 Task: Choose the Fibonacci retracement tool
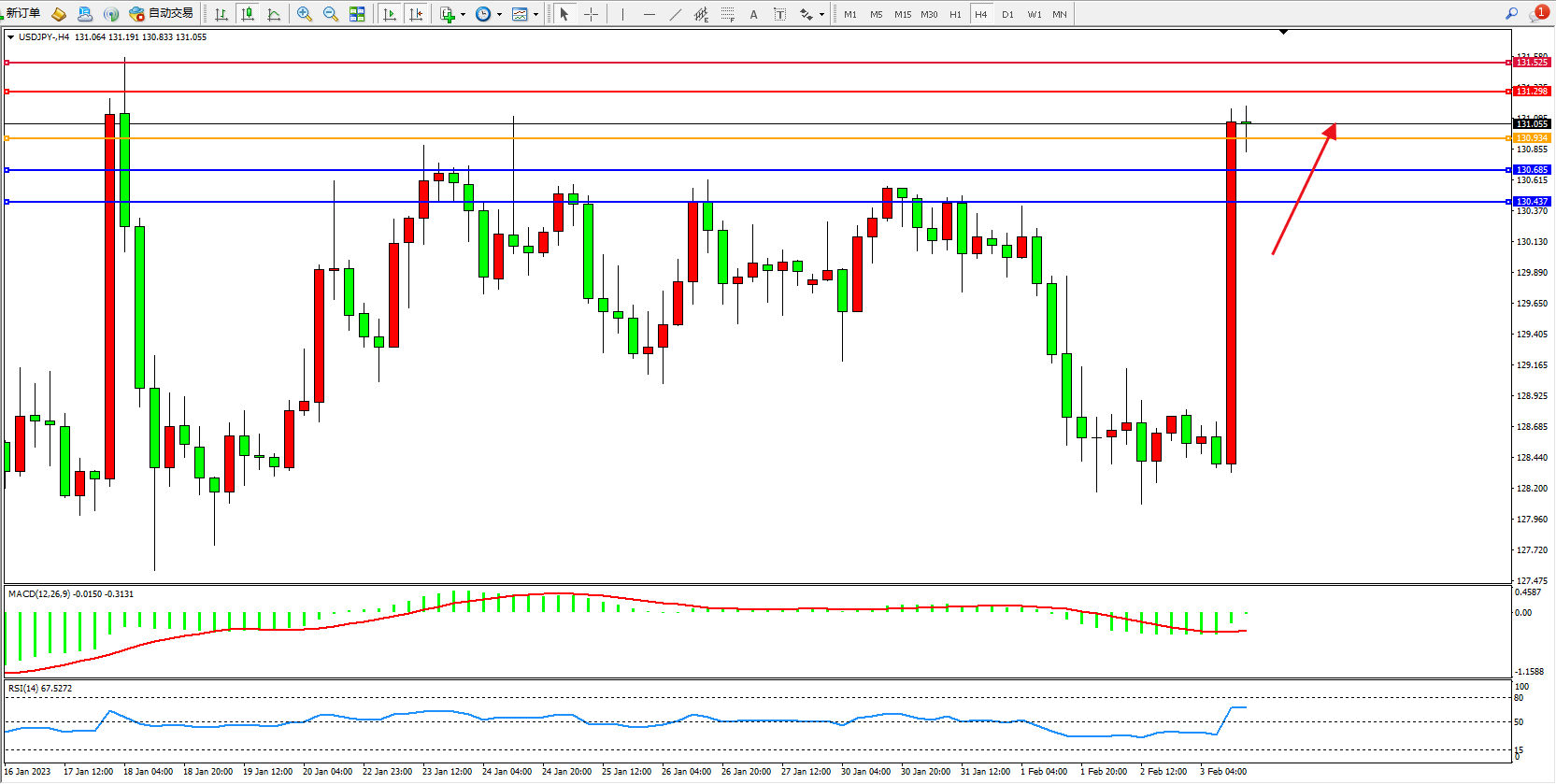click(728, 14)
